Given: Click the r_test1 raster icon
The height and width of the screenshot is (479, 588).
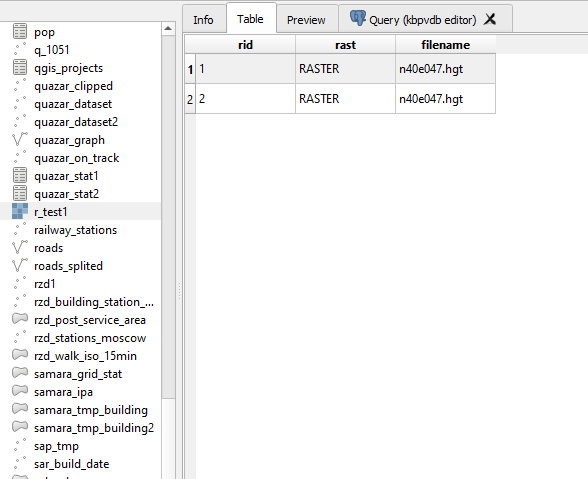Looking at the screenshot, I should click(20, 211).
